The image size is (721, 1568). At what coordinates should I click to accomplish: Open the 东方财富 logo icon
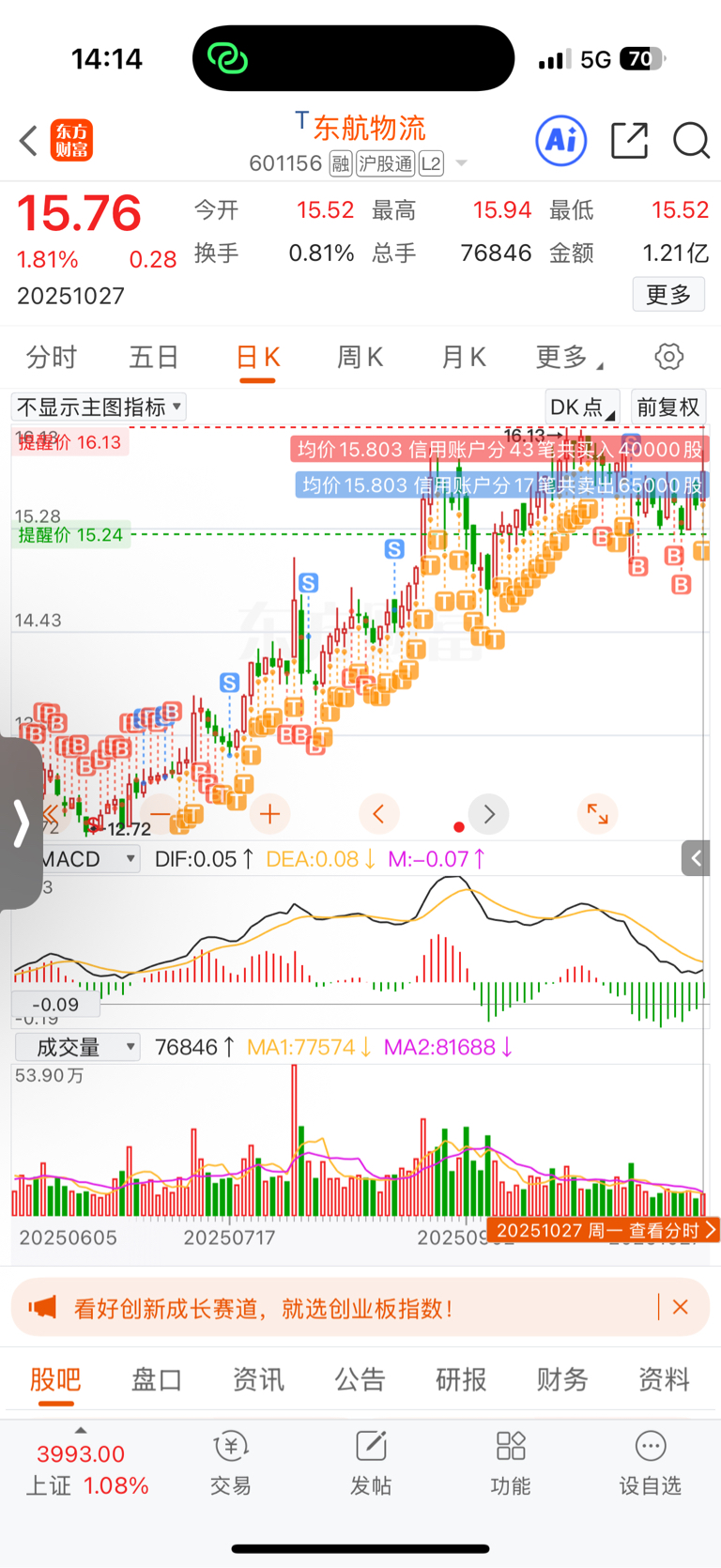[x=72, y=141]
